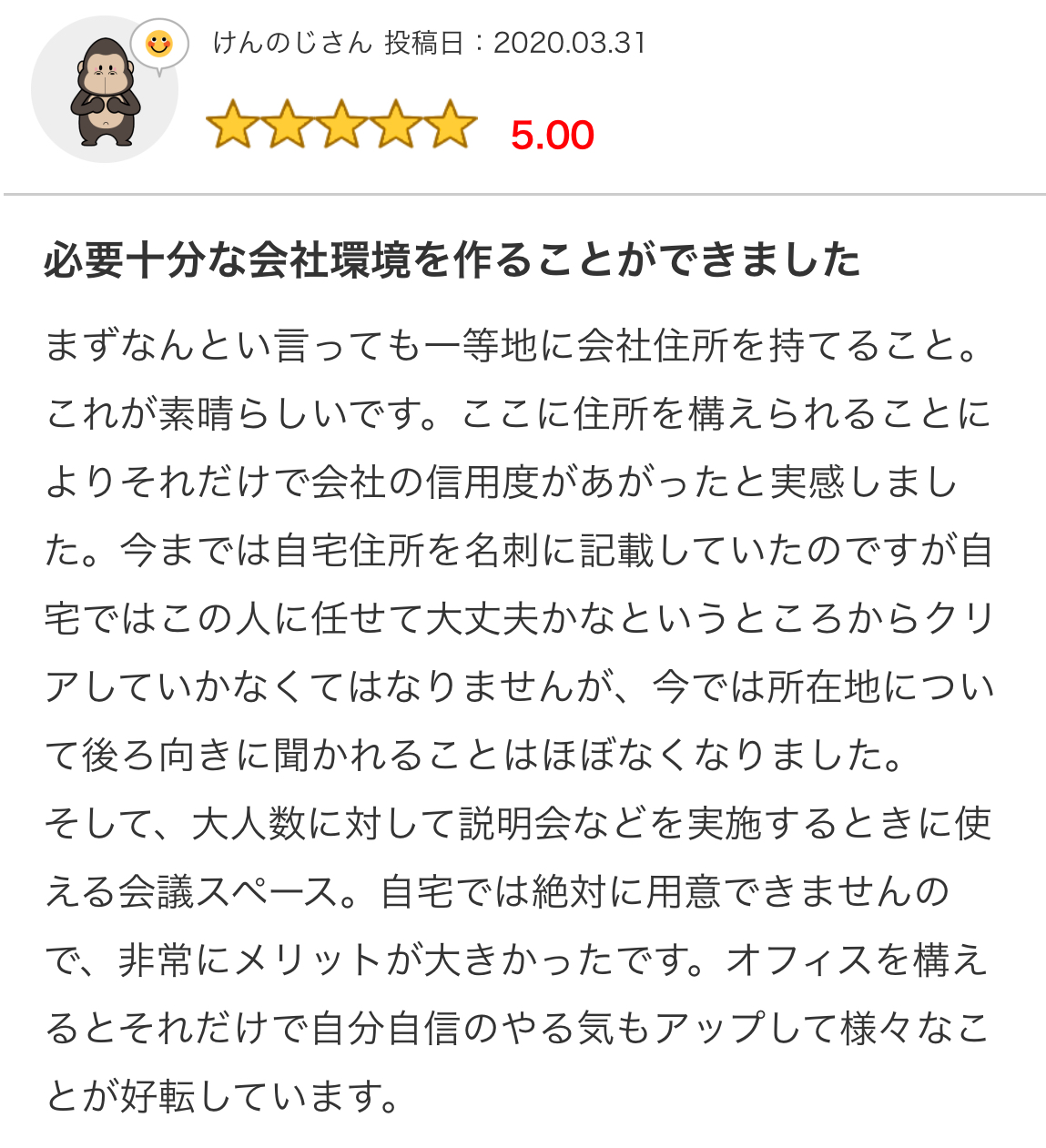Click the red 5.00 rating score
The height and width of the screenshot is (1148, 1046).
[553, 136]
